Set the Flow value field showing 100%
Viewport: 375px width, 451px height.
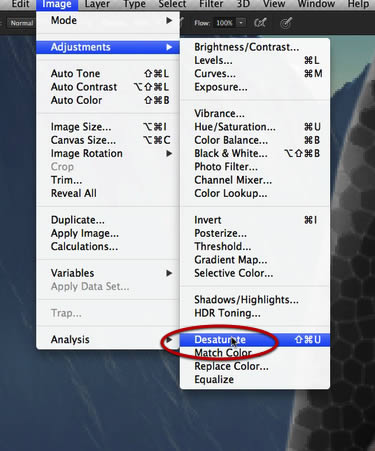[x=224, y=23]
